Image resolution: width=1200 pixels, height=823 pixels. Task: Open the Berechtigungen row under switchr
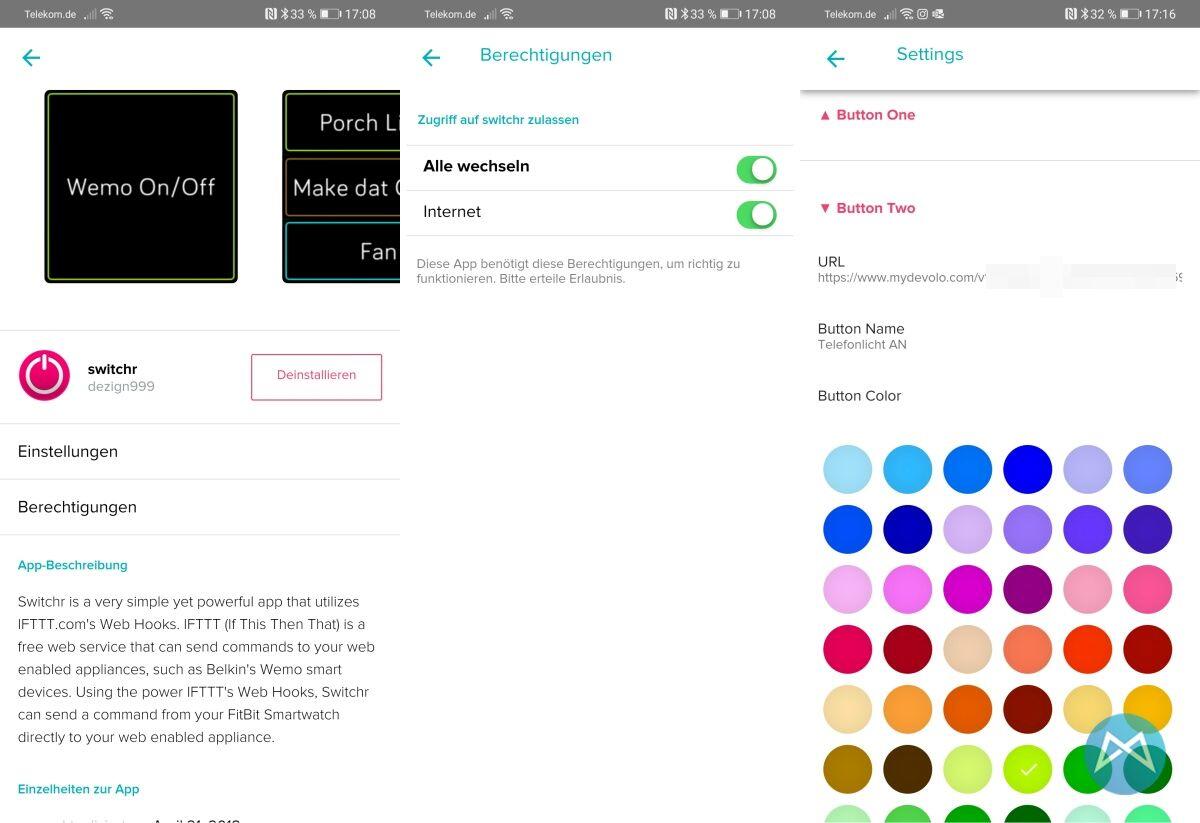point(200,507)
